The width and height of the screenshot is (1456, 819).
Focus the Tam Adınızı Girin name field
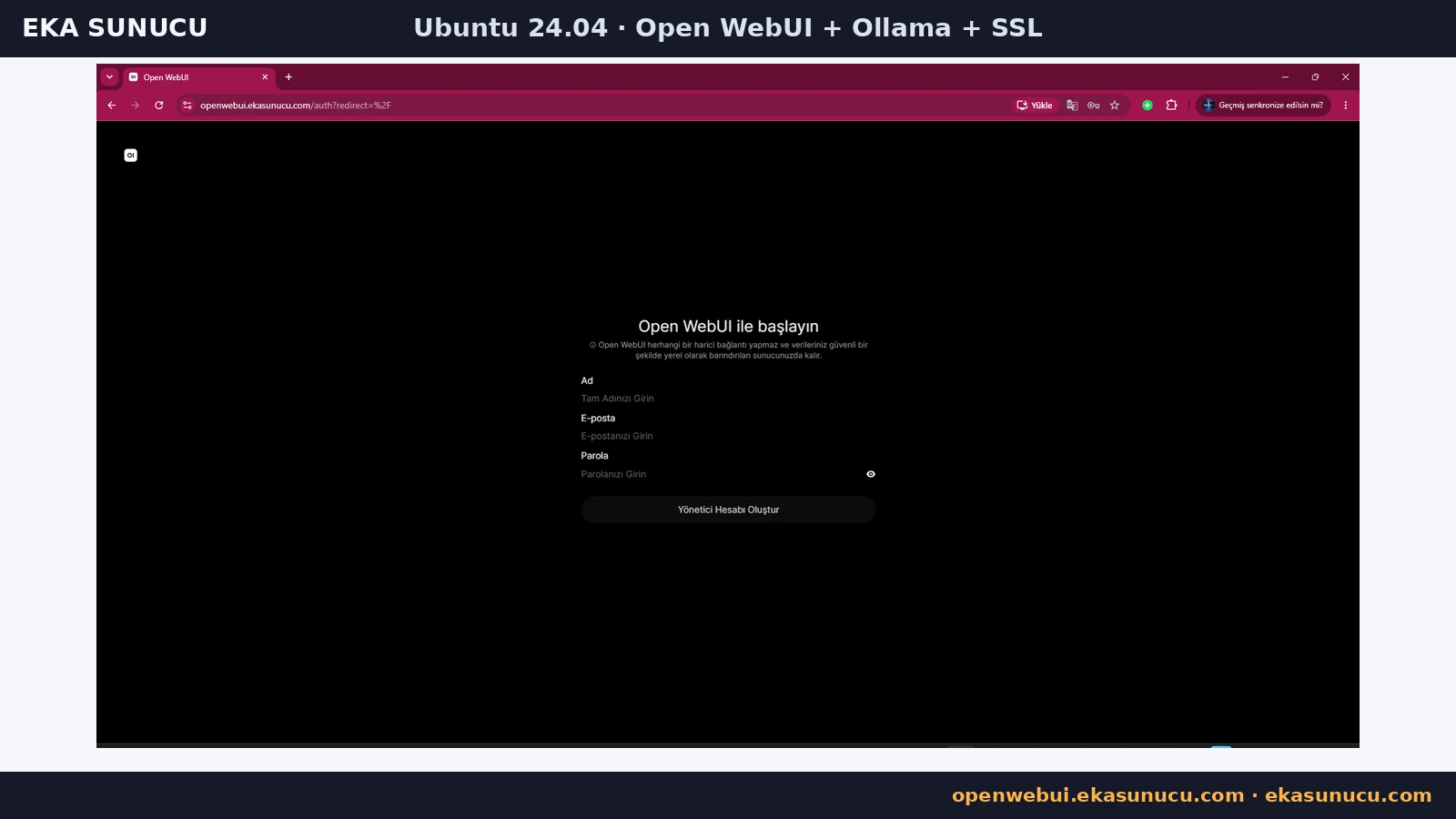pos(728,399)
